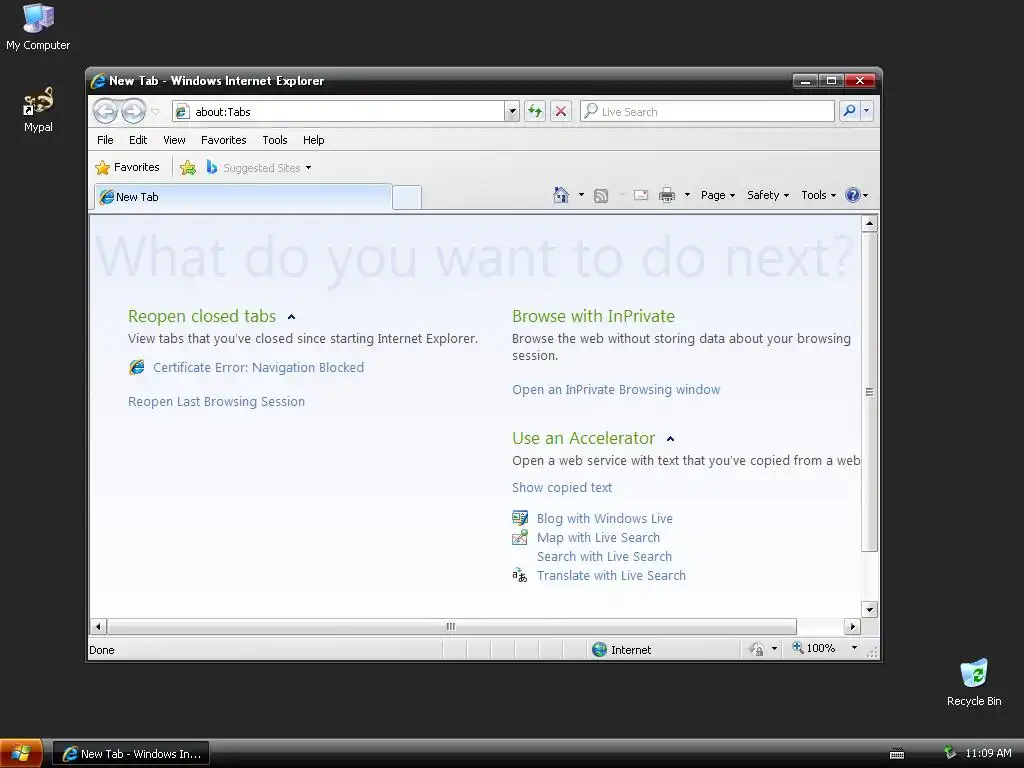Image resolution: width=1024 pixels, height=768 pixels.
Task: Select the Recycle Bin desktop icon
Action: click(x=974, y=682)
